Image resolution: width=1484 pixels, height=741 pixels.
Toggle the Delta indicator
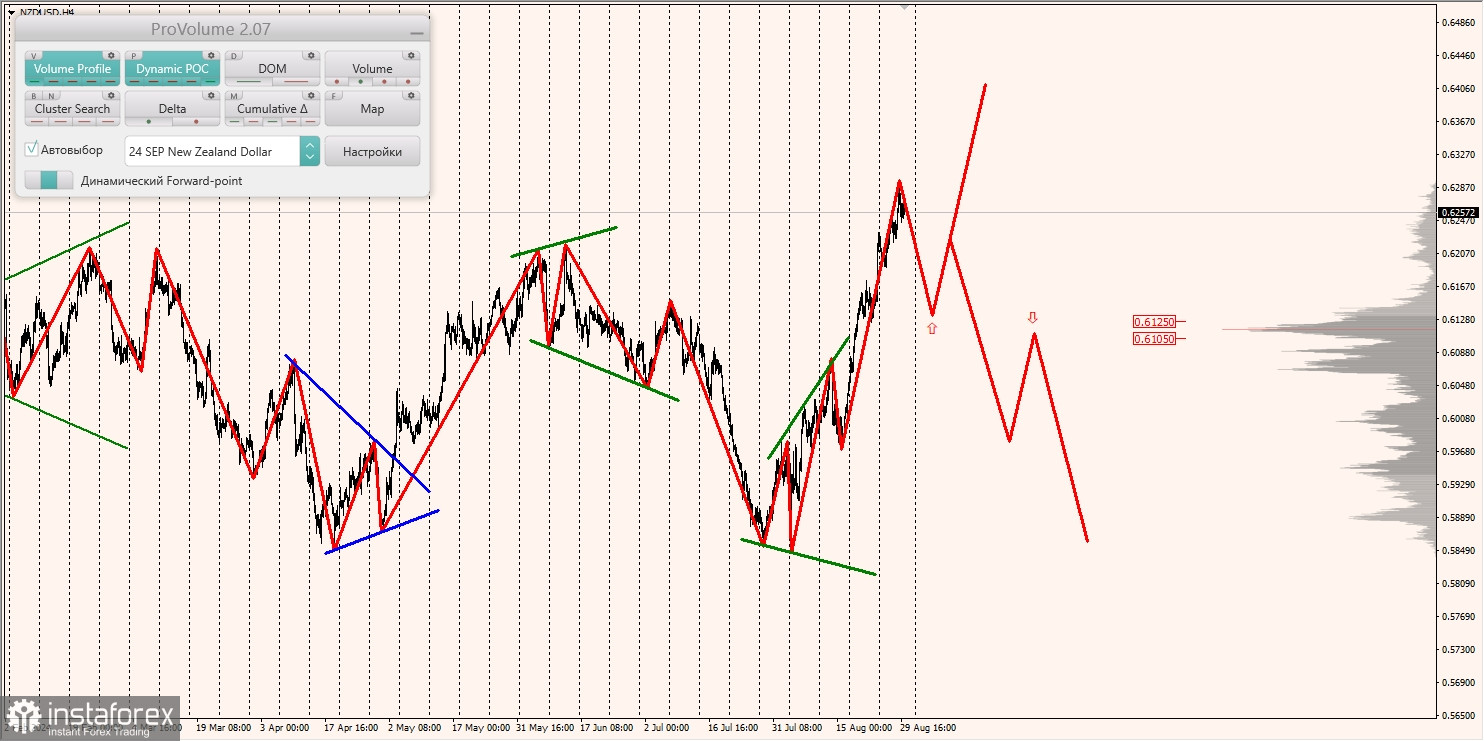(172, 109)
